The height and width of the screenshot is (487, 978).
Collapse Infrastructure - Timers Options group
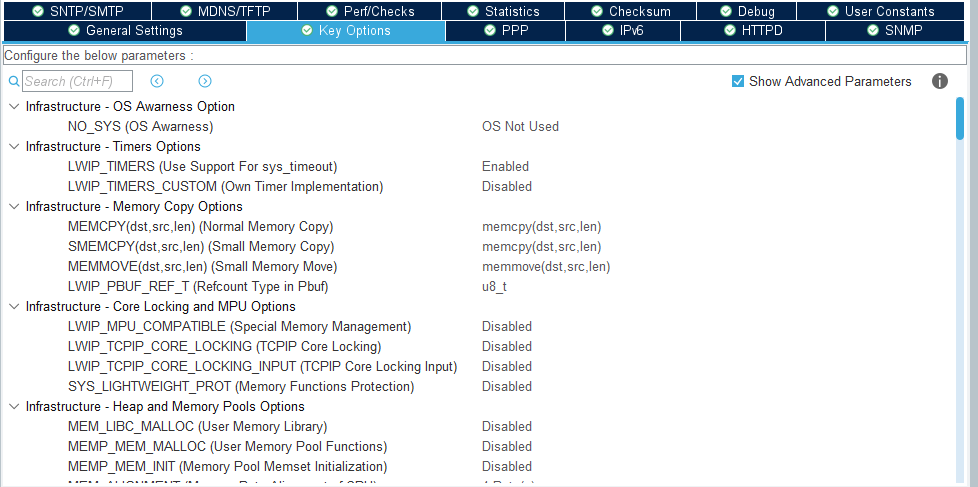pyautogui.click(x=14, y=147)
